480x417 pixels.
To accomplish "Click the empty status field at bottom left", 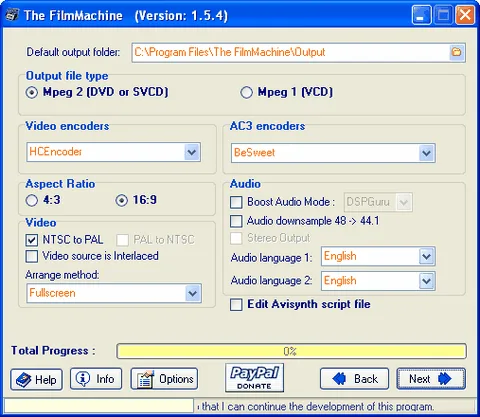I will pos(99,406).
